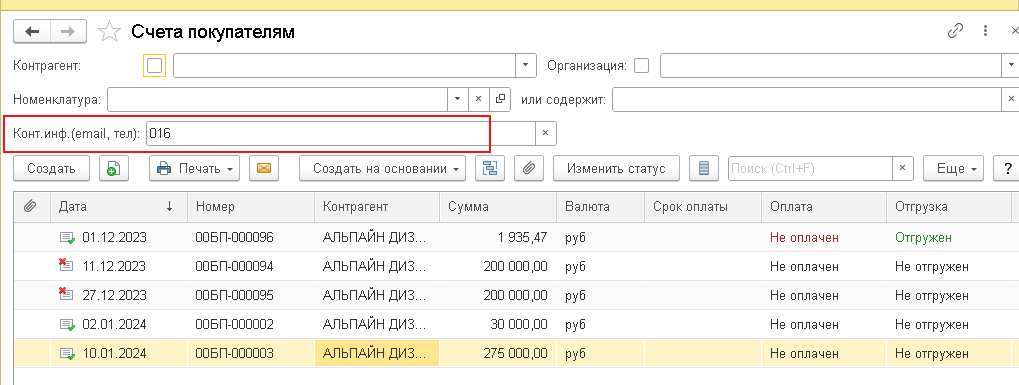Click the Изменить статус button
This screenshot has width=1019, height=385.
tap(616, 168)
